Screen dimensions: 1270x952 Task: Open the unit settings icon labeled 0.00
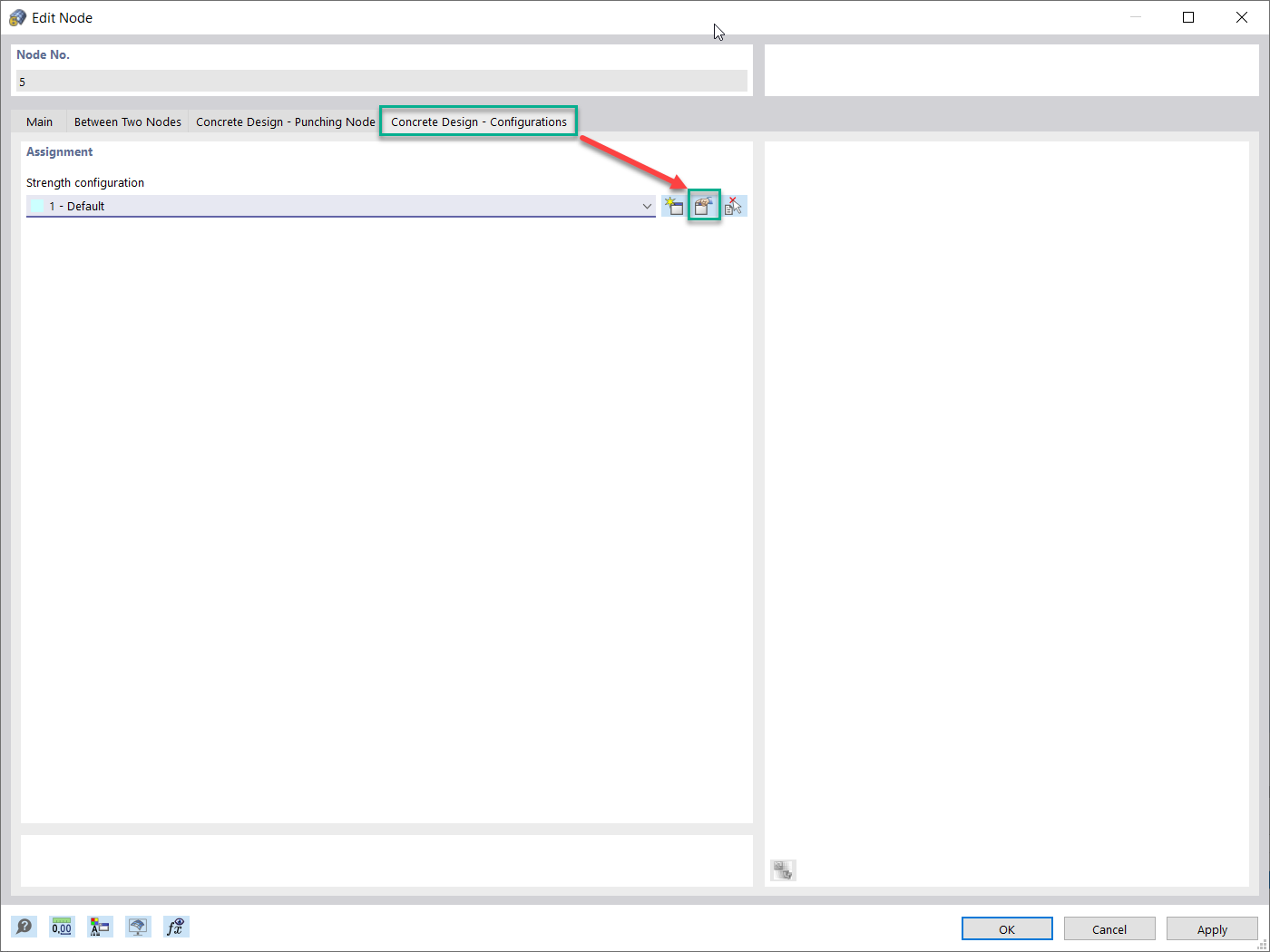click(x=62, y=927)
